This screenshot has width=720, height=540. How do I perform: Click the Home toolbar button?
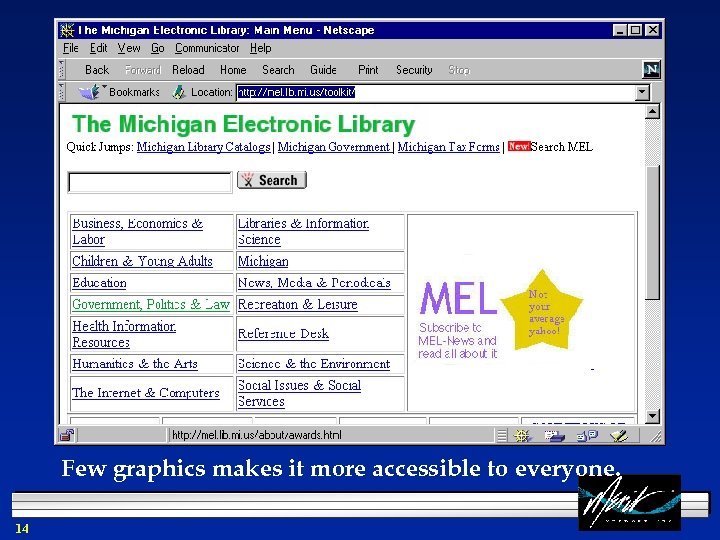(x=233, y=70)
